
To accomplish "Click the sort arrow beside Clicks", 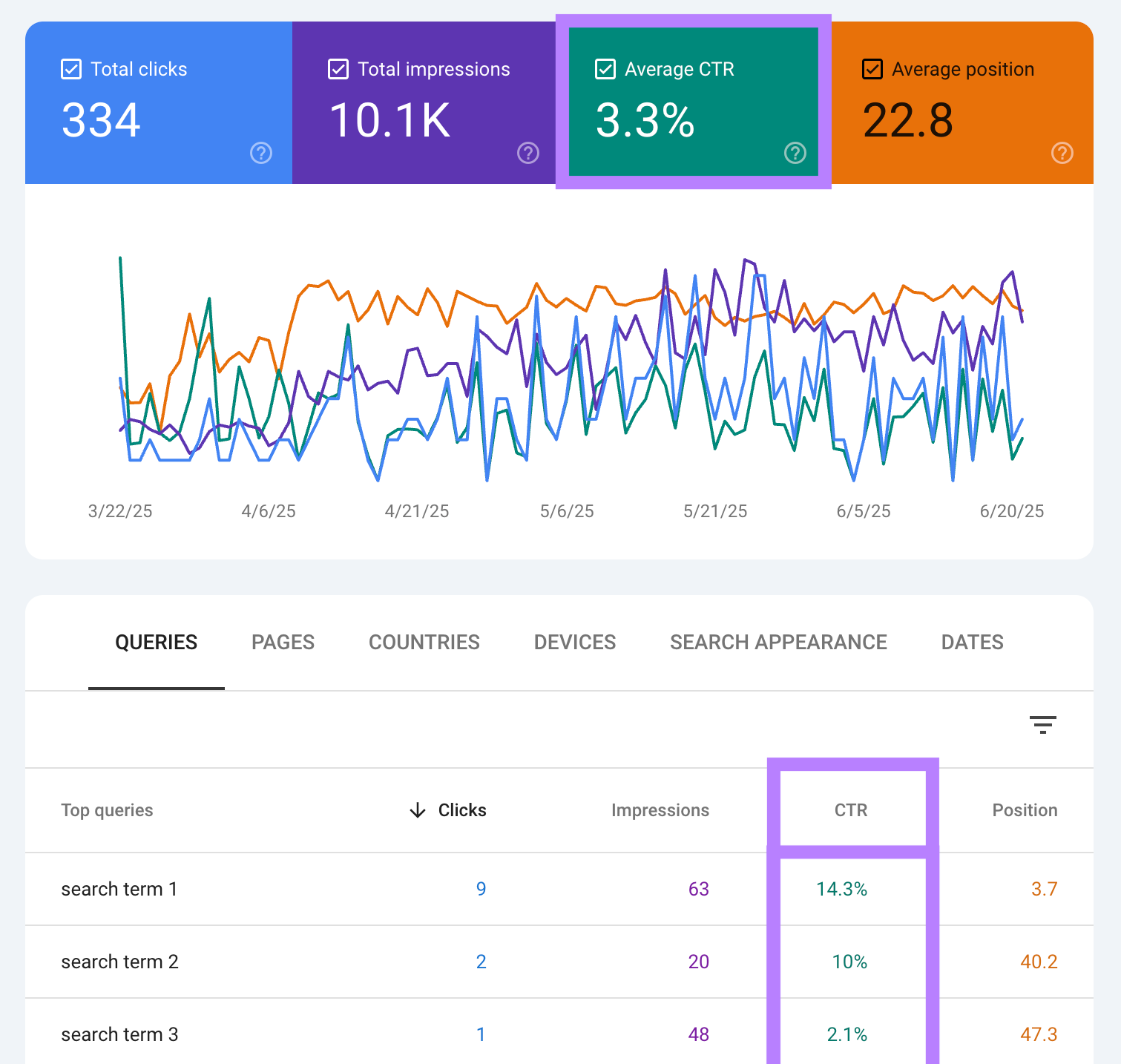I will 418,810.
